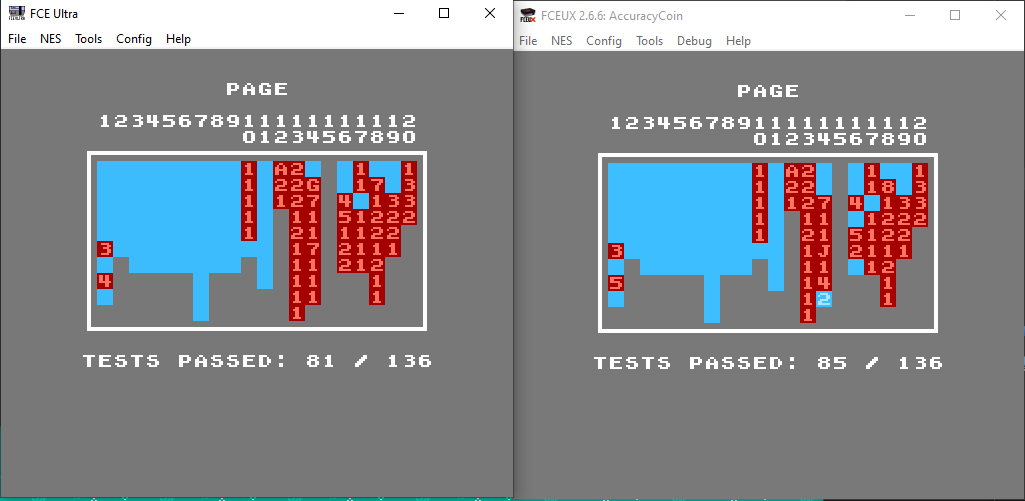Click the FCEUX 2.6.6 title bar icon
Viewport: 1025px width, 501px height.
click(528, 15)
